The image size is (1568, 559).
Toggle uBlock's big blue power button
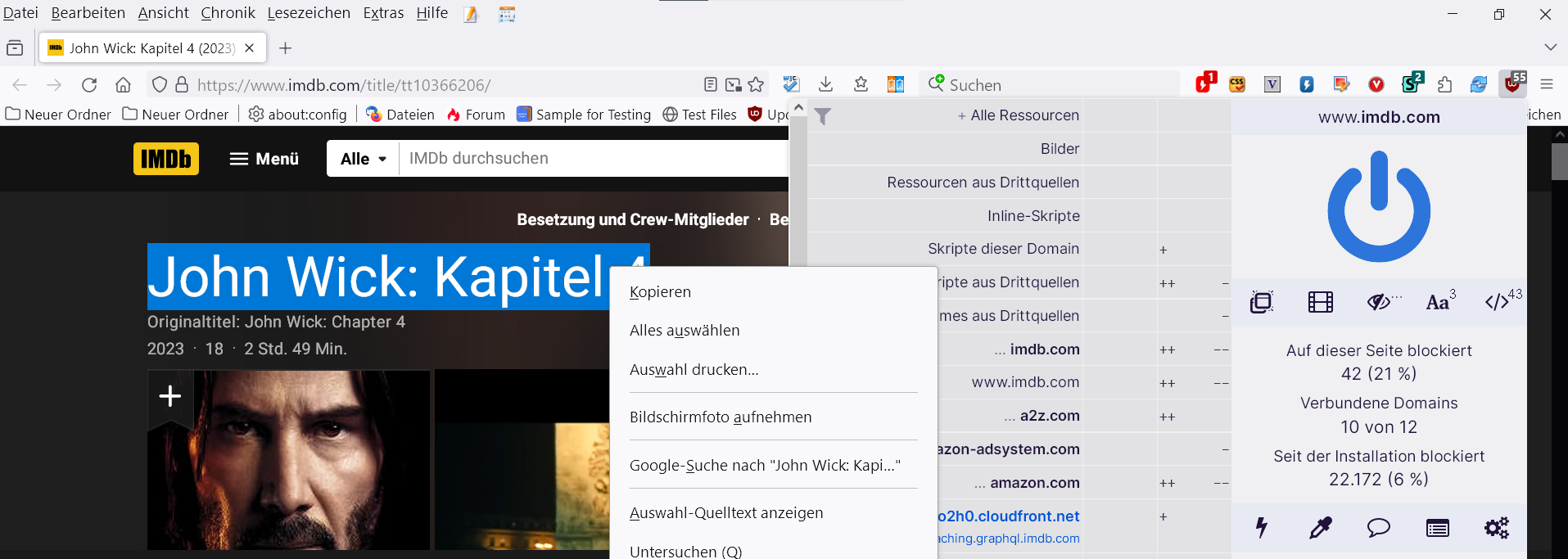pos(1379,207)
